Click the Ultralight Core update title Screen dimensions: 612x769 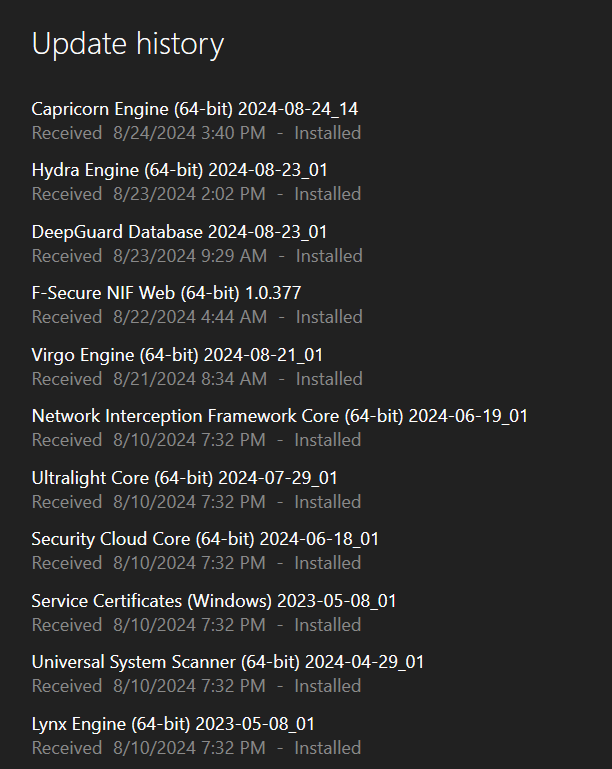pyautogui.click(x=184, y=478)
